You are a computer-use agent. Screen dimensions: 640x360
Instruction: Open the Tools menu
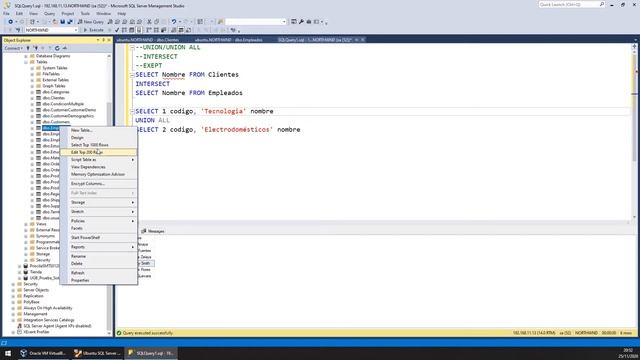tap(85, 13)
